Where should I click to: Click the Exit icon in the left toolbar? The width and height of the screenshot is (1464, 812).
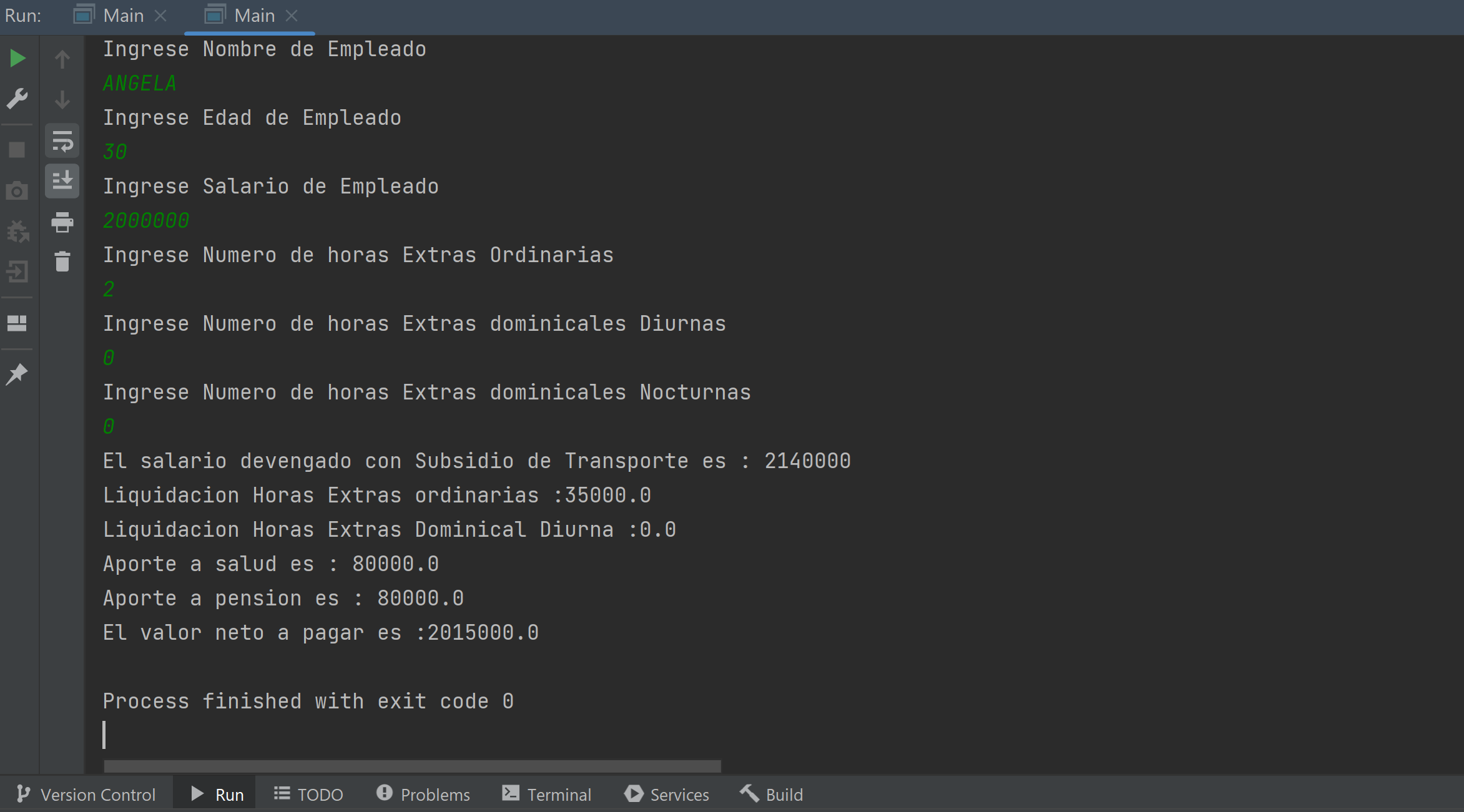[17, 272]
